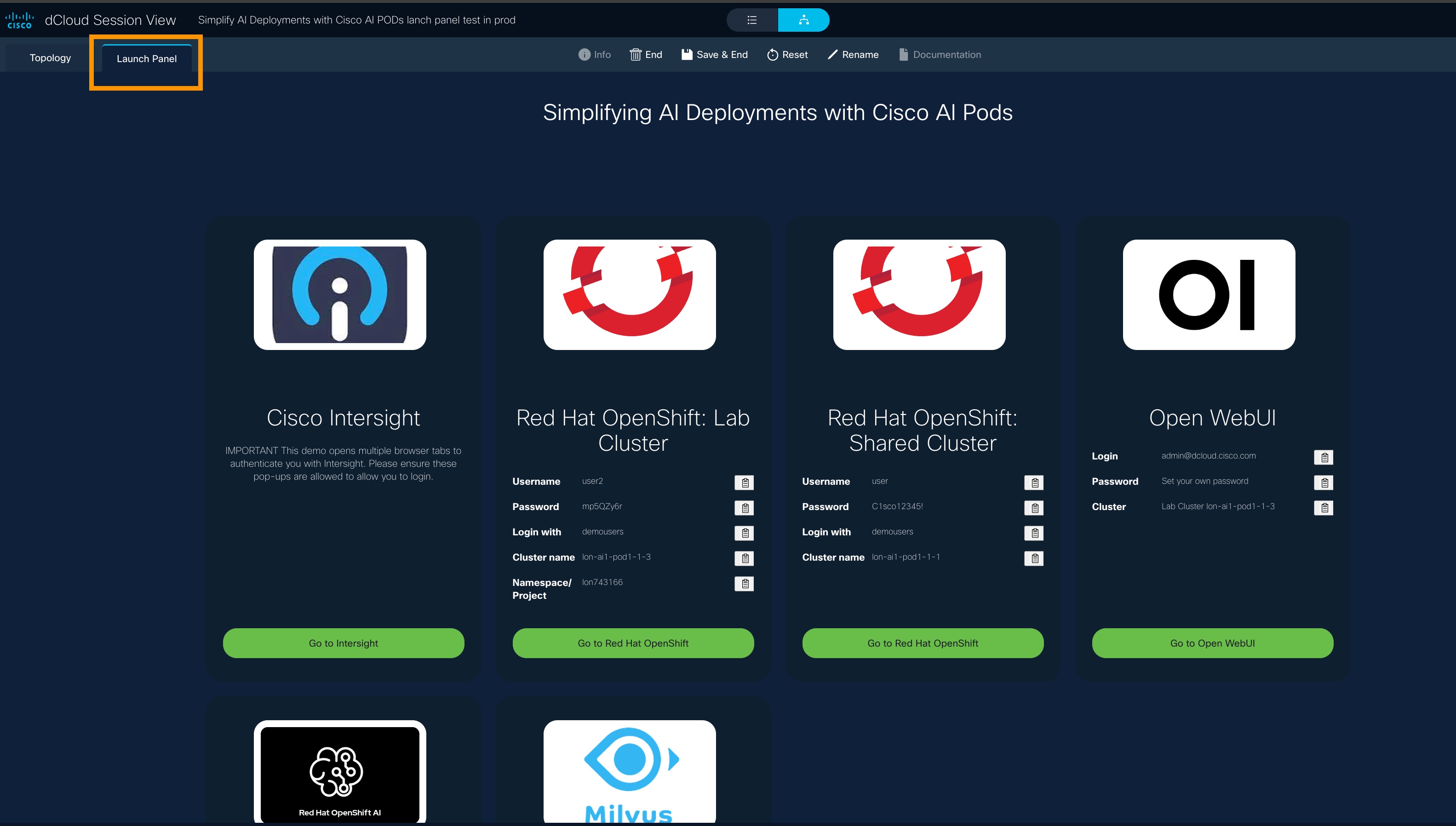Click the Shared Cluster password C1sco12345! text
The height and width of the screenshot is (826, 1456).
pos(897,507)
